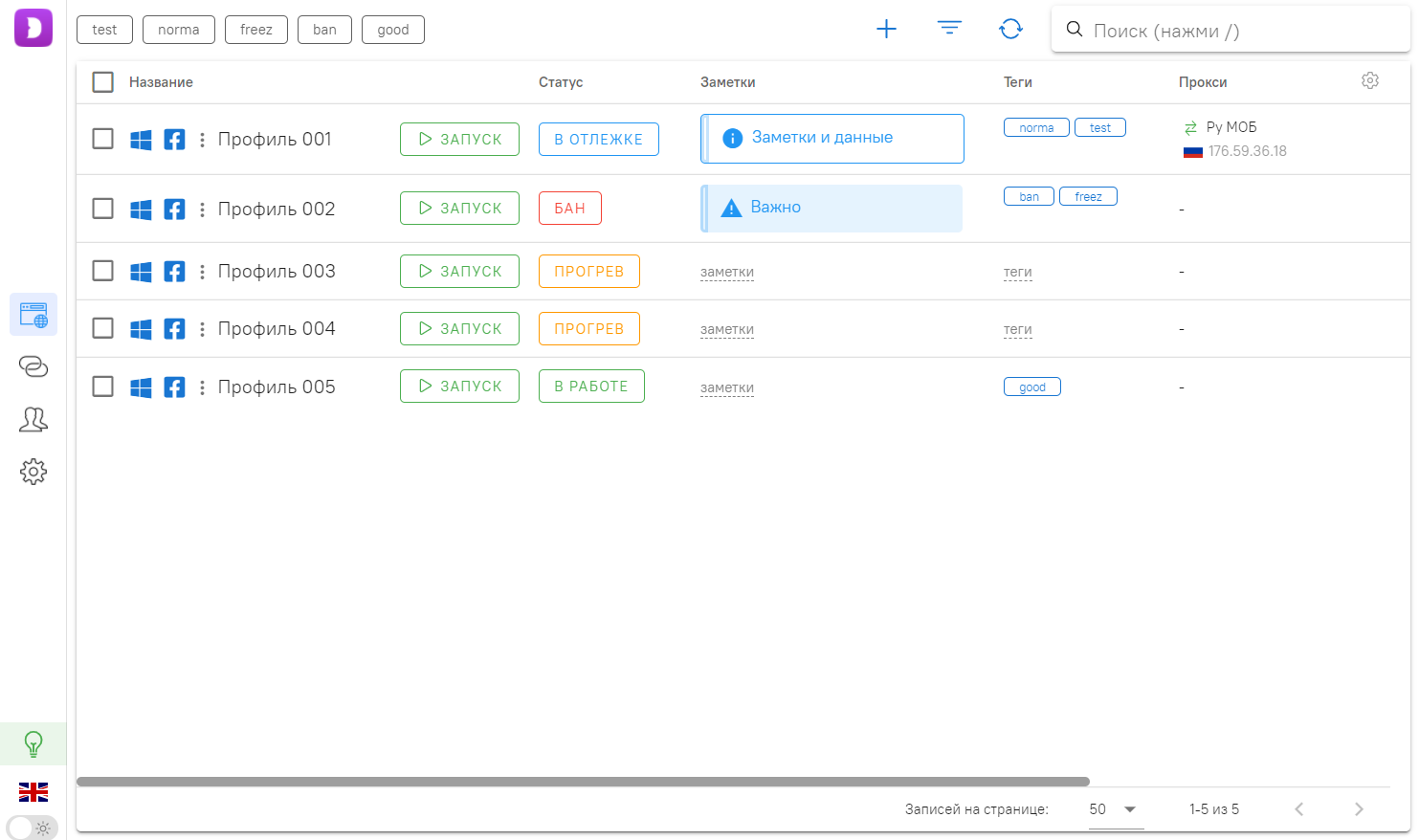Image resolution: width=1419 pixels, height=840 pixels.
Task: Click the good tag on Профиль 005
Action: [x=1032, y=387]
